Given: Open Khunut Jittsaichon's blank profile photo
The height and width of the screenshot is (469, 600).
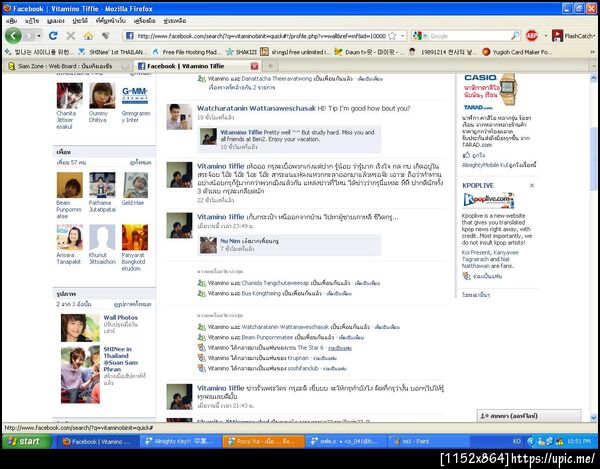Looking at the screenshot, I should [x=102, y=237].
